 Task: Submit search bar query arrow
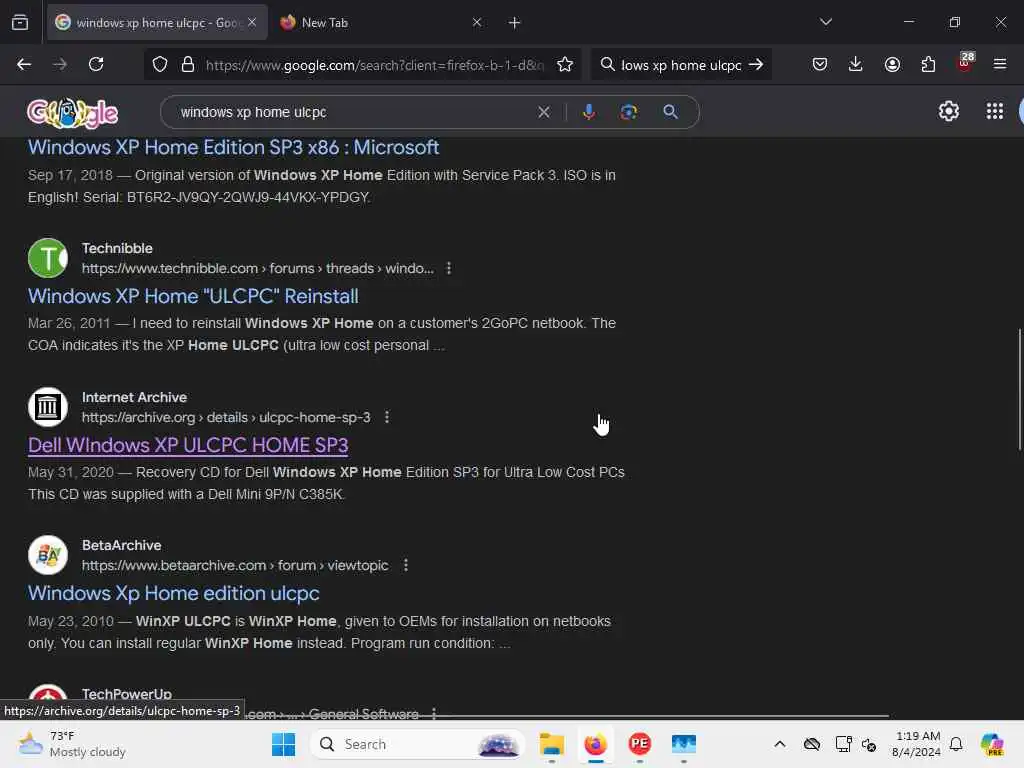pyautogui.click(x=756, y=65)
